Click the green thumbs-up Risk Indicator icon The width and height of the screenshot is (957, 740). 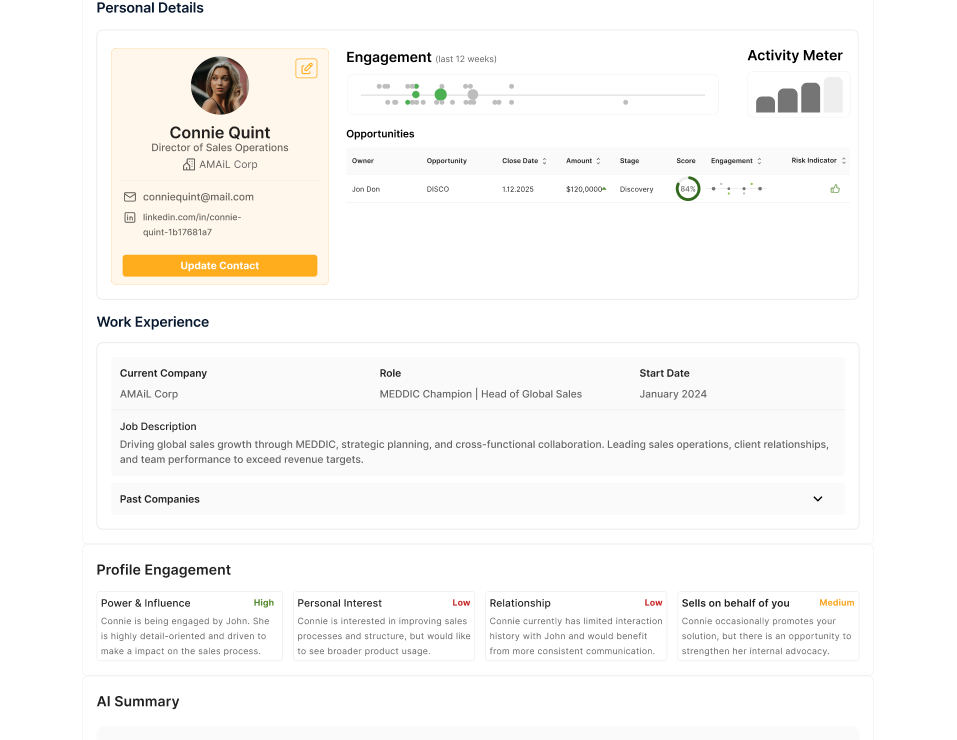coord(835,189)
